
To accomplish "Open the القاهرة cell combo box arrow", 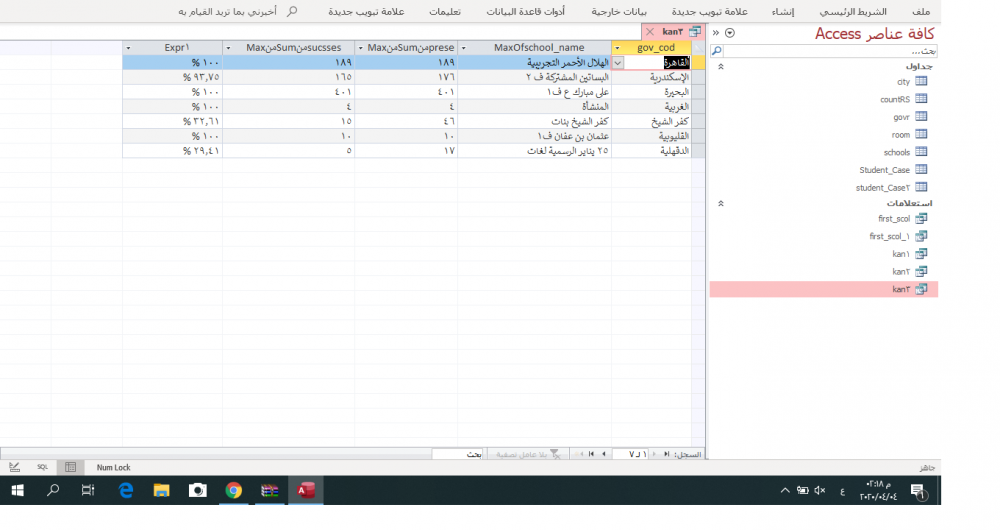I will tap(617, 63).
